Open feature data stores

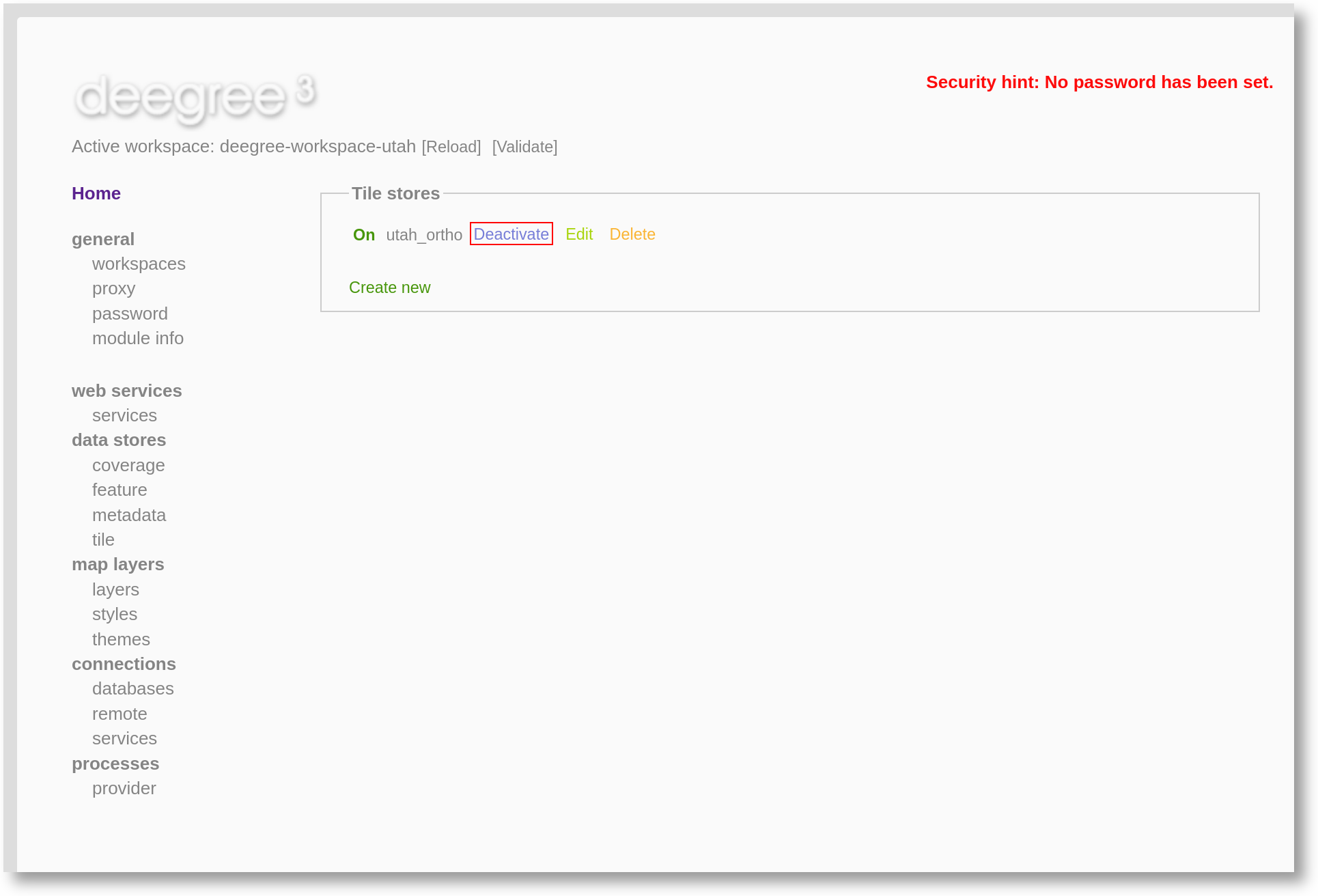coord(120,490)
